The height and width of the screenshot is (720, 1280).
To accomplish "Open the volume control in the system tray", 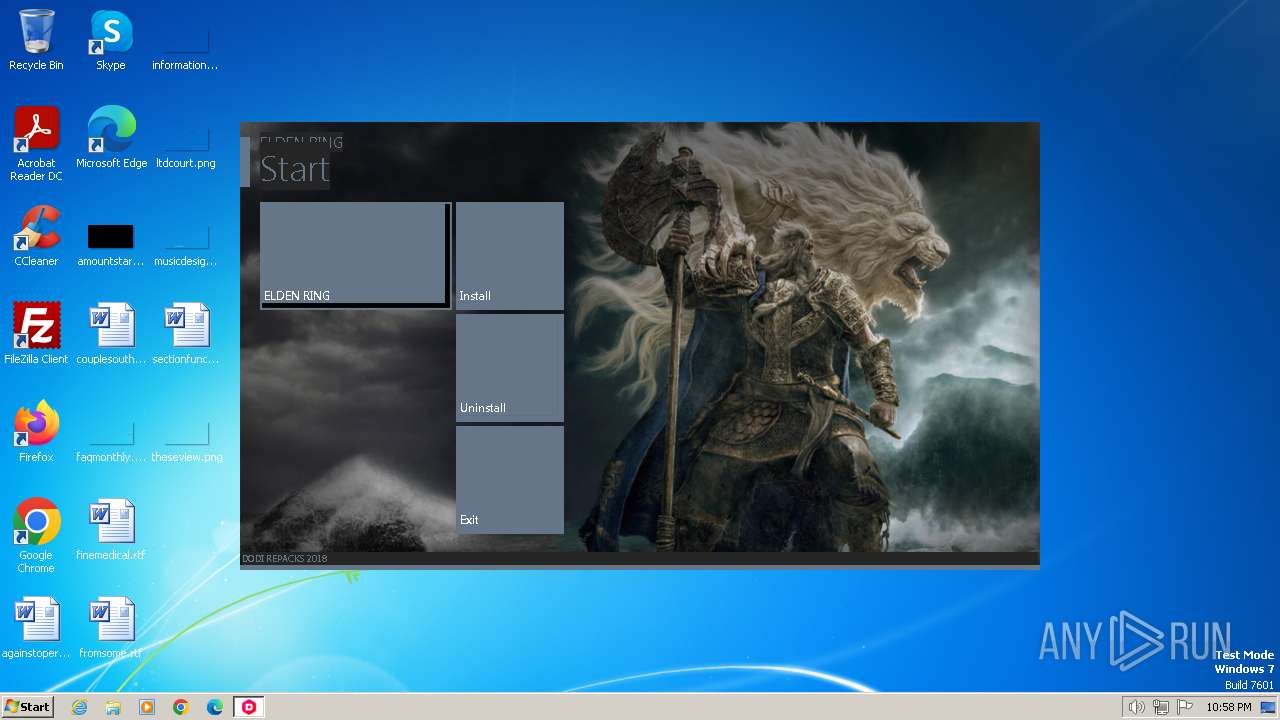I will [x=1136, y=707].
